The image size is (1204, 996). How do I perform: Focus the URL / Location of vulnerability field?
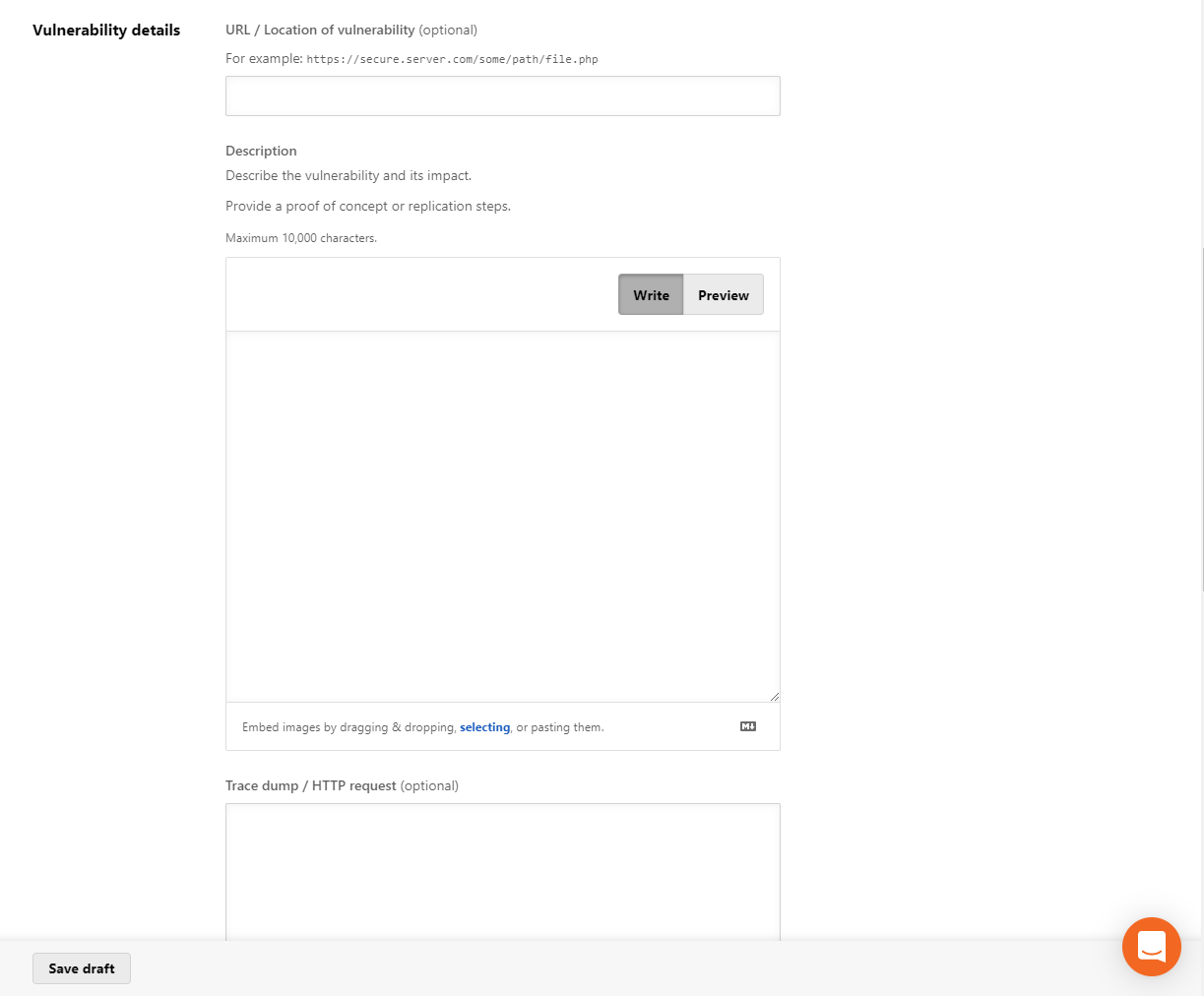click(503, 96)
